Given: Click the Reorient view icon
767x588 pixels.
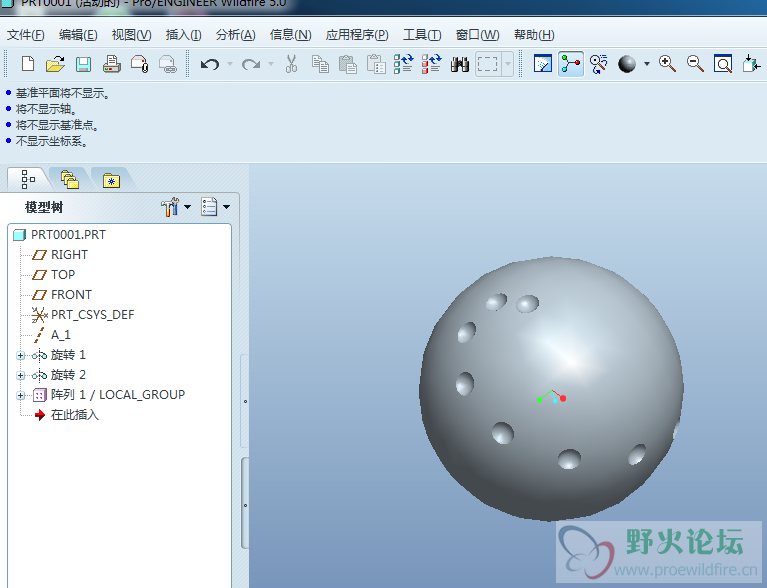Looking at the screenshot, I should [751, 64].
